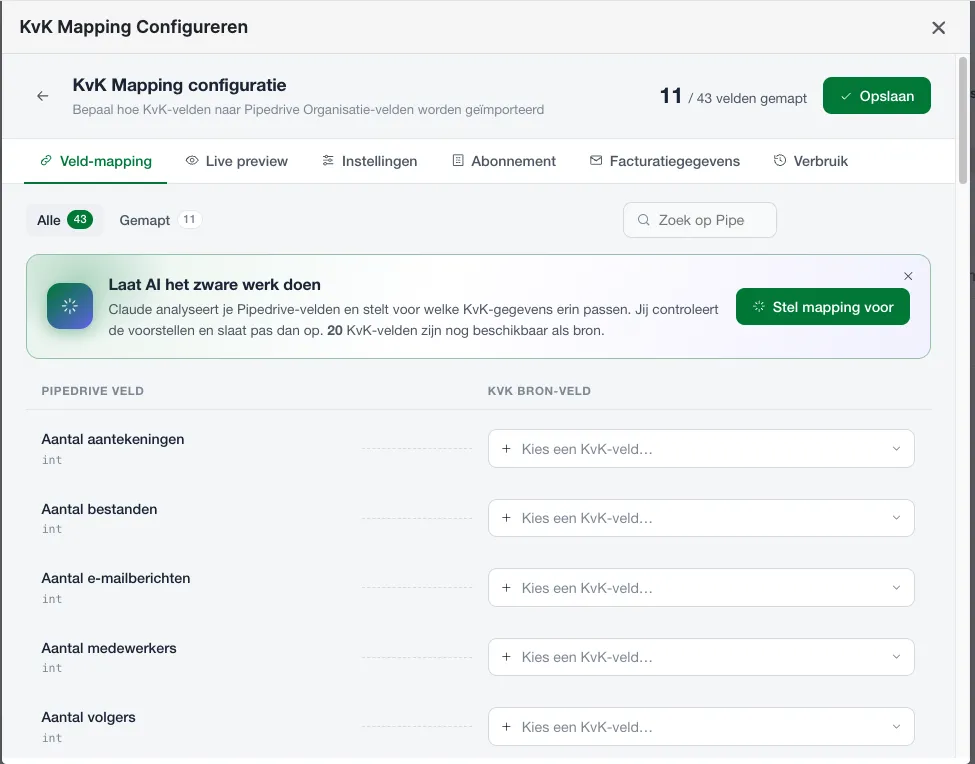Open KvK-veld dropdown for Aantal medewerkers
The image size is (975, 764).
point(701,657)
